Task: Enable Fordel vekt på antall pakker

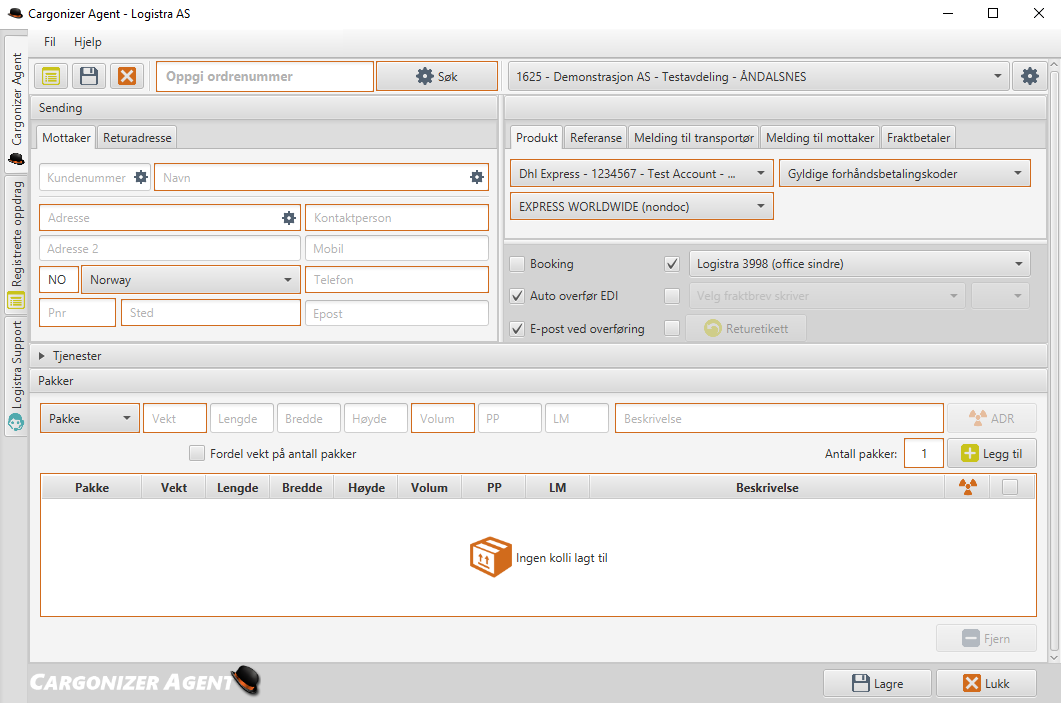Action: pos(197,453)
